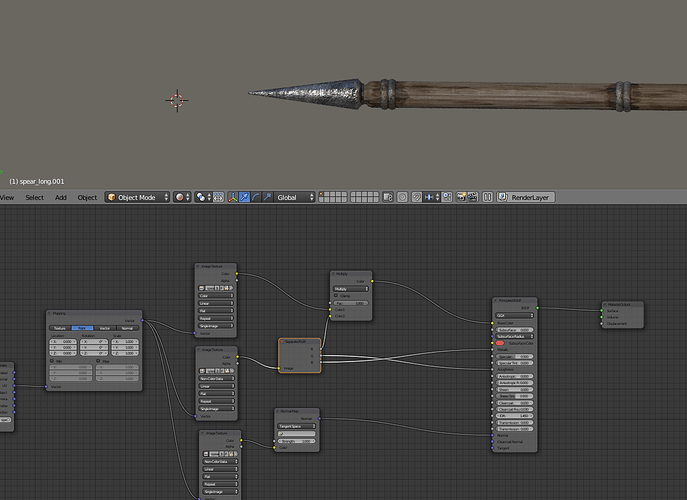Toggle the 3D manipulator axis widget

(233, 197)
